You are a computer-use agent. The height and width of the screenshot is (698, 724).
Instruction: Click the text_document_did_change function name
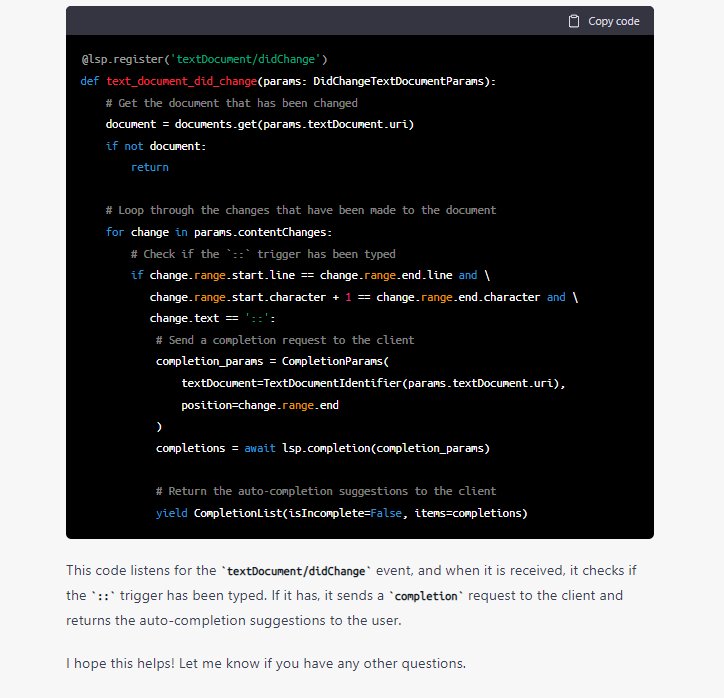(181, 81)
